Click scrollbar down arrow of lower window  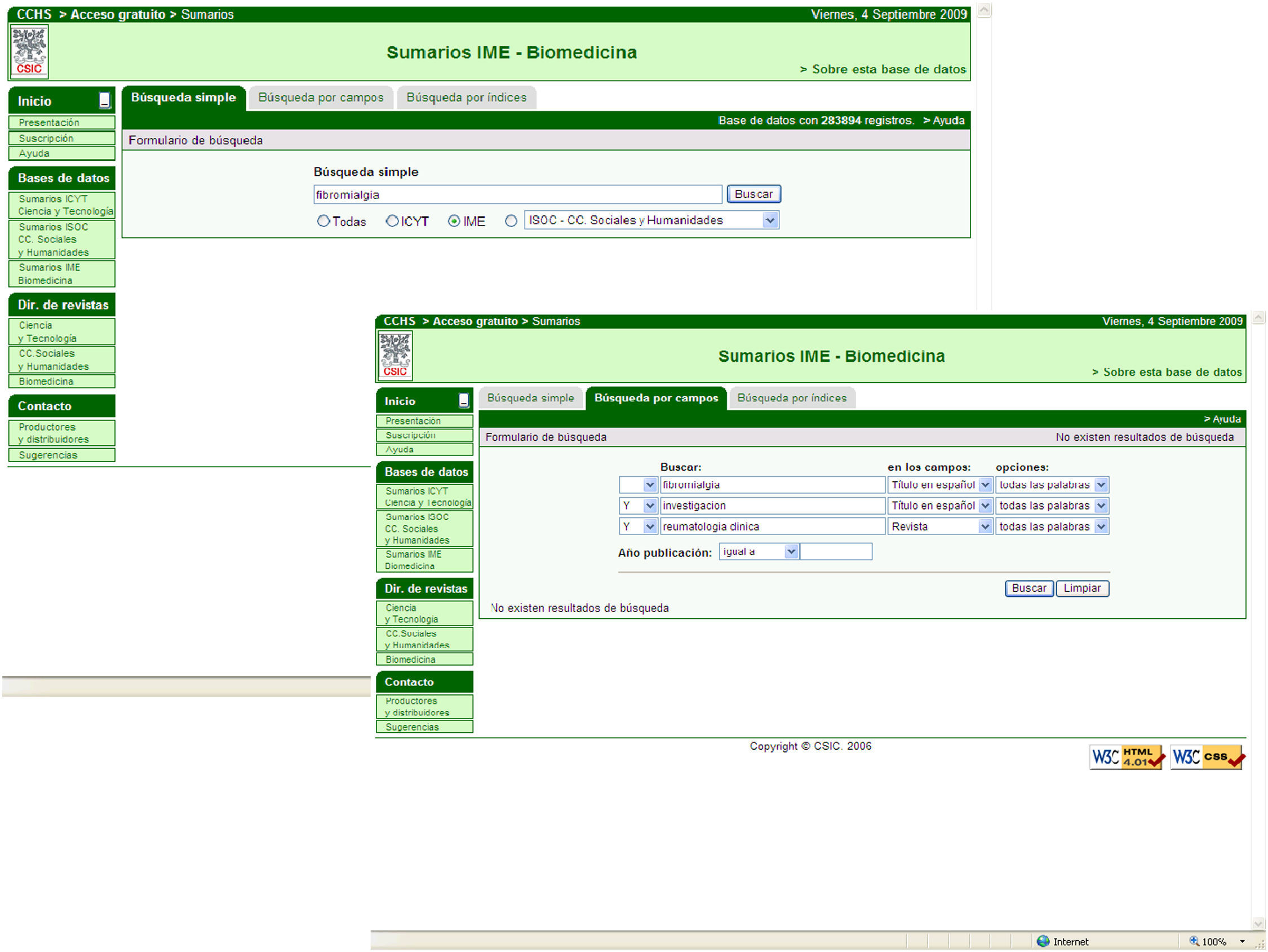click(1258, 923)
